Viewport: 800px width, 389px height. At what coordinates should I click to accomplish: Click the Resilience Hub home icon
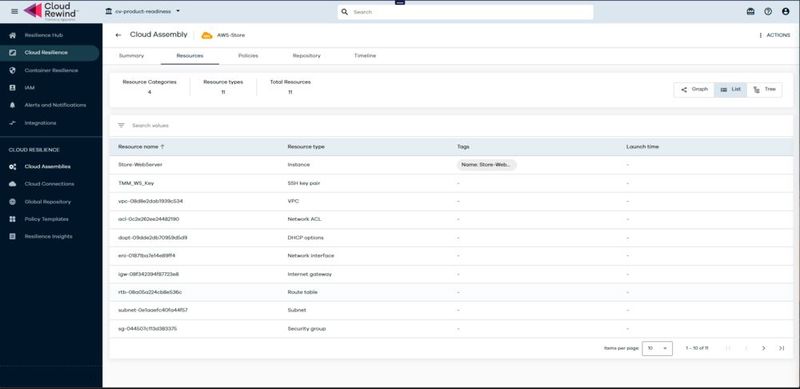coord(13,35)
